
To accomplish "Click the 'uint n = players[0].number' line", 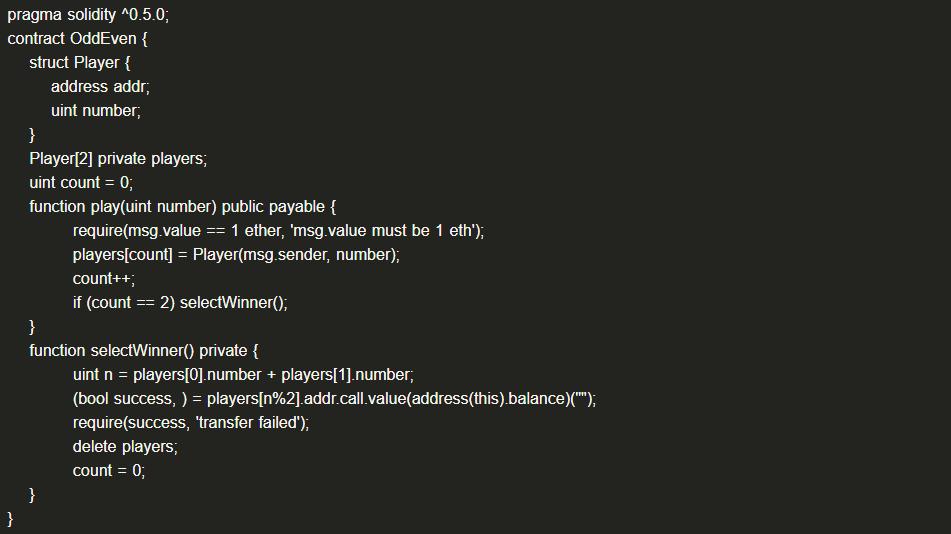I will (243, 375).
